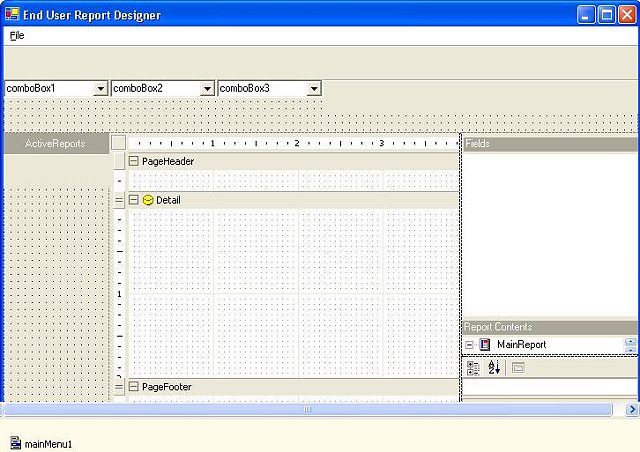Open the File menu
The image size is (640, 452).
point(16,35)
